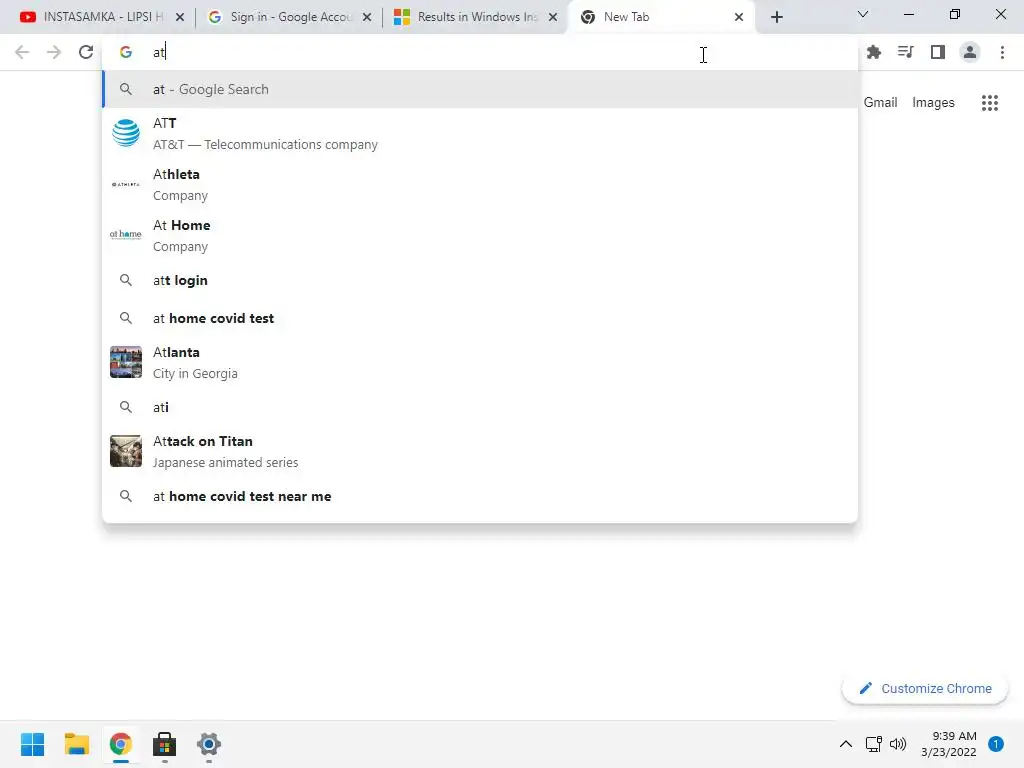The height and width of the screenshot is (768, 1024).
Task: Click the Atlanta city thumbnail
Action: (x=125, y=362)
